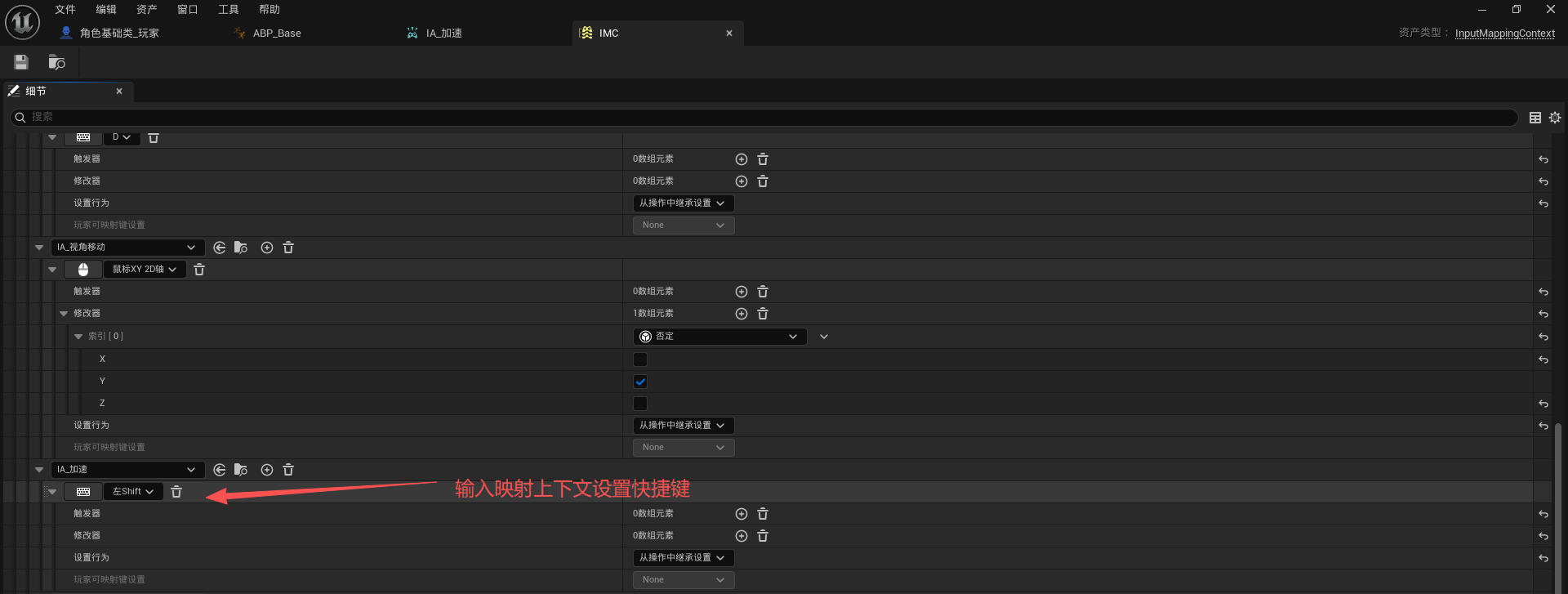1568x594 pixels.
Task: Open 设置行为 dropdown under 鼠标XY 2D轴
Action: point(684,426)
